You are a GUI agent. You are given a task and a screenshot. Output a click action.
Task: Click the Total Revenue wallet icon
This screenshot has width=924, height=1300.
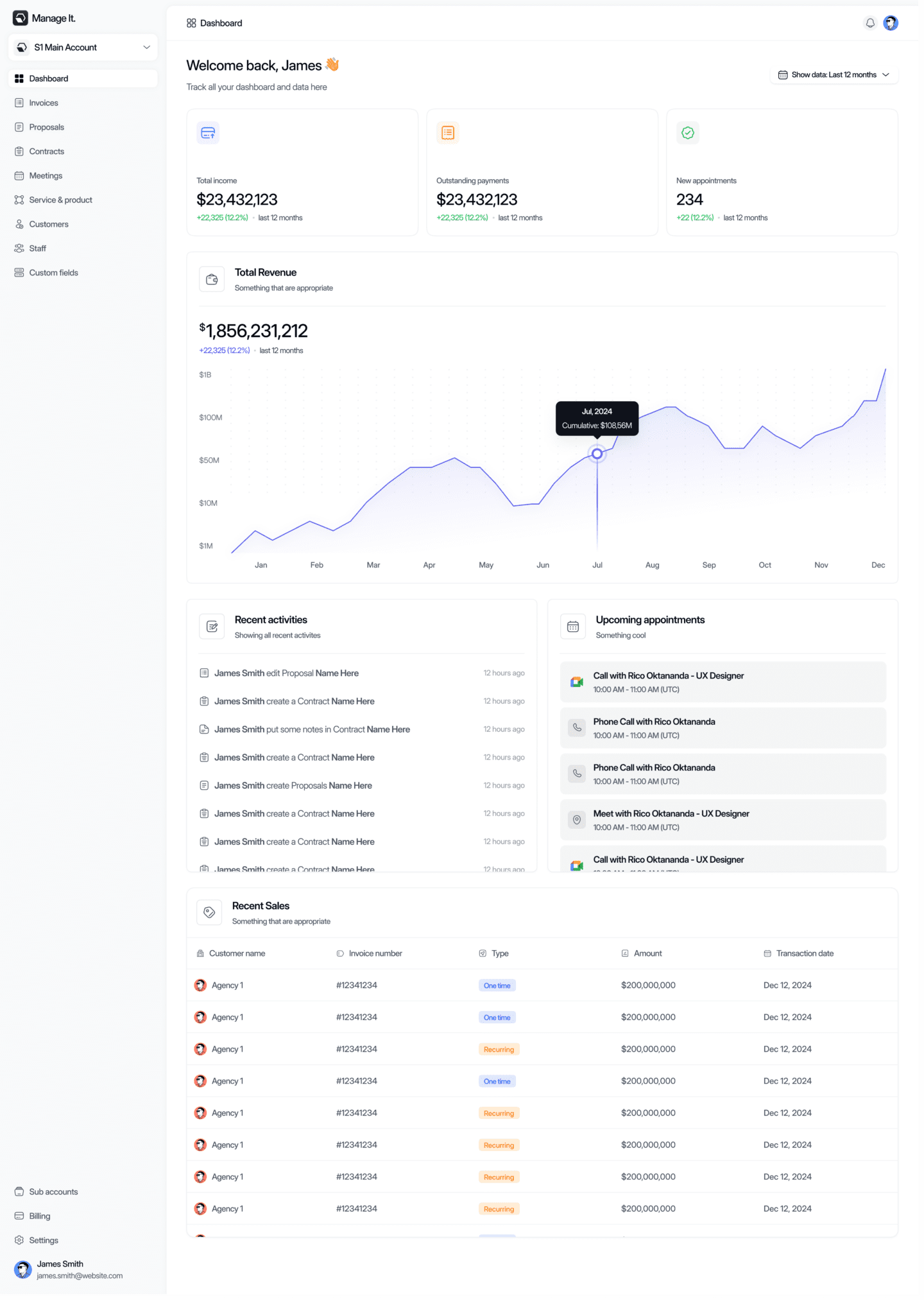pos(212,279)
